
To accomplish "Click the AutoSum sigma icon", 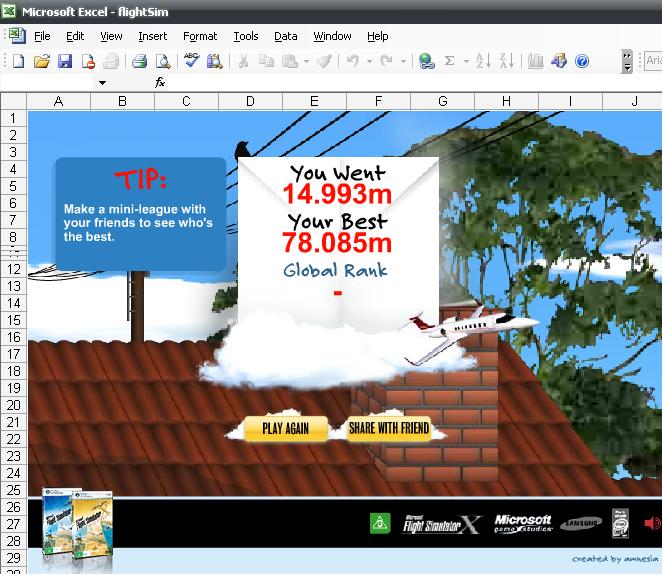I will click(450, 61).
